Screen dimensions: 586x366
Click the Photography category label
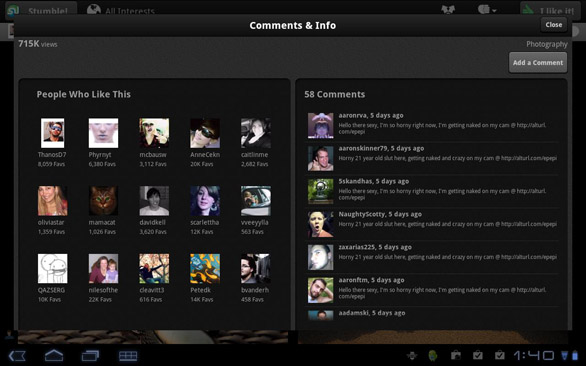[x=547, y=44]
